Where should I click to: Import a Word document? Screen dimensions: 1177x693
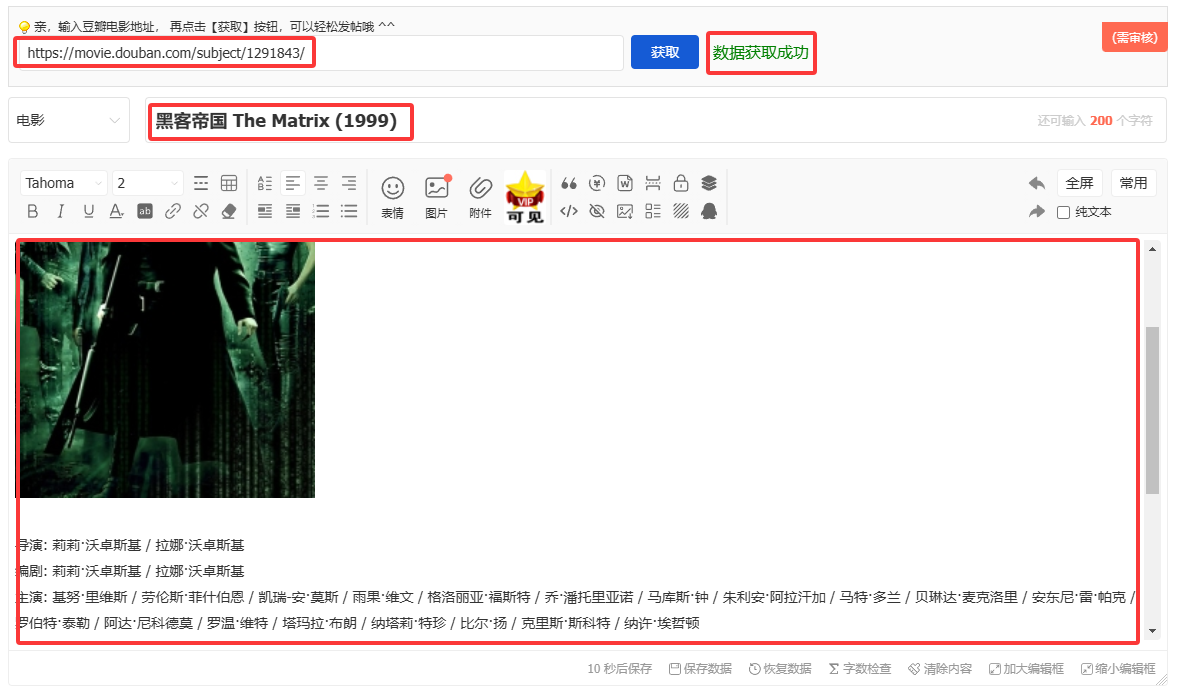(625, 183)
